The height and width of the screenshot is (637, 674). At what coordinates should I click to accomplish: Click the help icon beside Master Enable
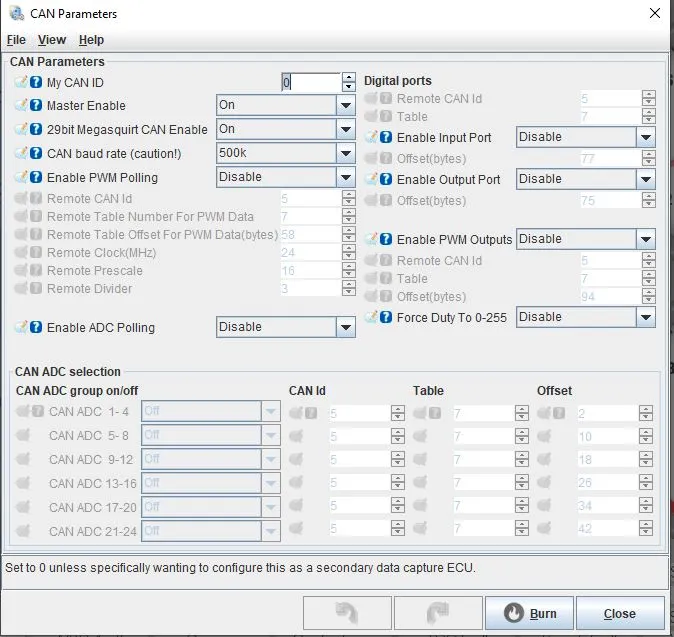tap(36, 105)
